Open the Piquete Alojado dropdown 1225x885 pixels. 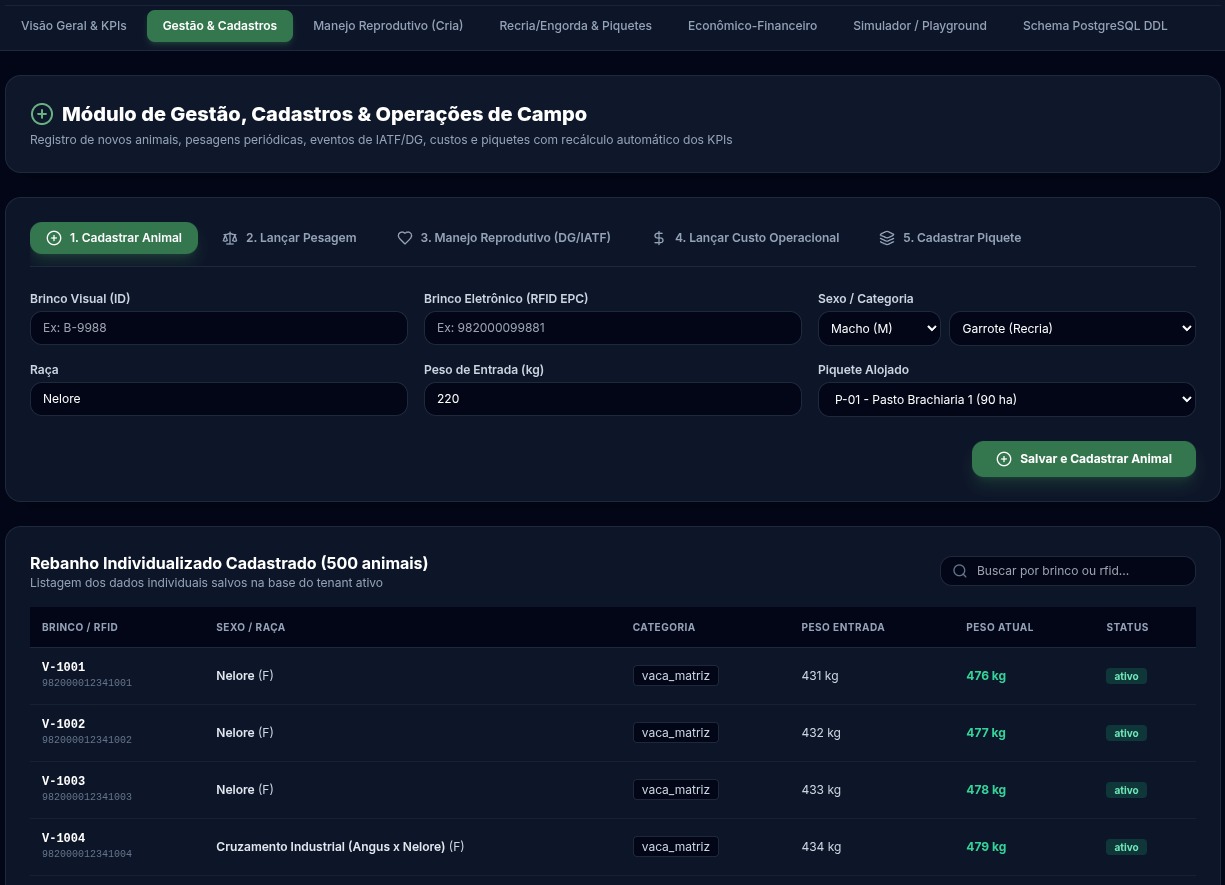coord(1007,399)
